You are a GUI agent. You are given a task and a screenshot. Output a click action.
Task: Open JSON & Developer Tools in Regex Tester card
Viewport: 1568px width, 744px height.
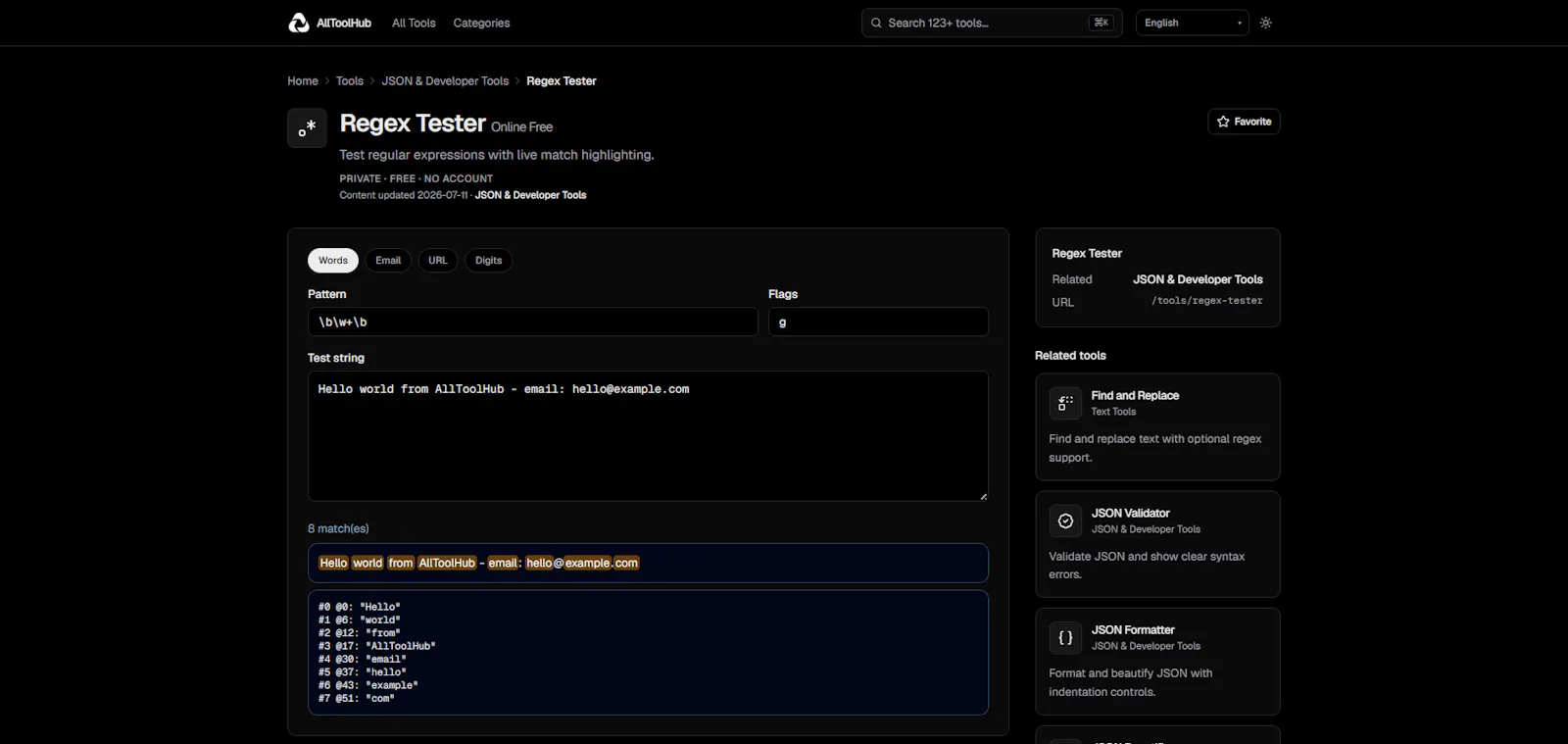pos(1198,279)
